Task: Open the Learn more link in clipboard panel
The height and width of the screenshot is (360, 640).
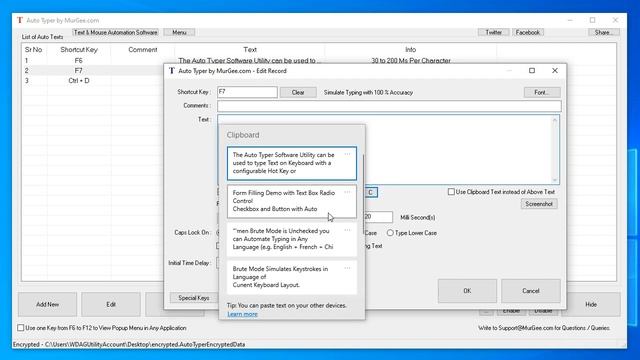Action: pyautogui.click(x=242, y=314)
